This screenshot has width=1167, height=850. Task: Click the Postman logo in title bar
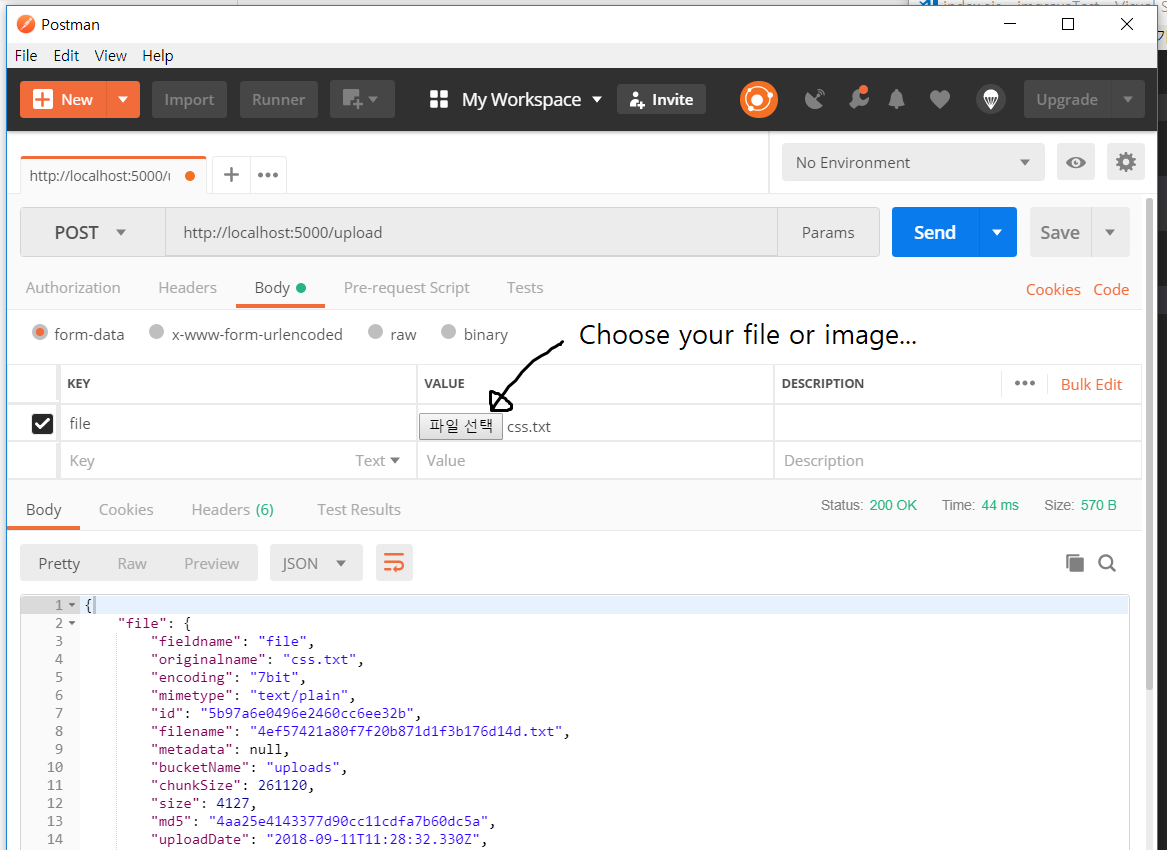[26, 25]
